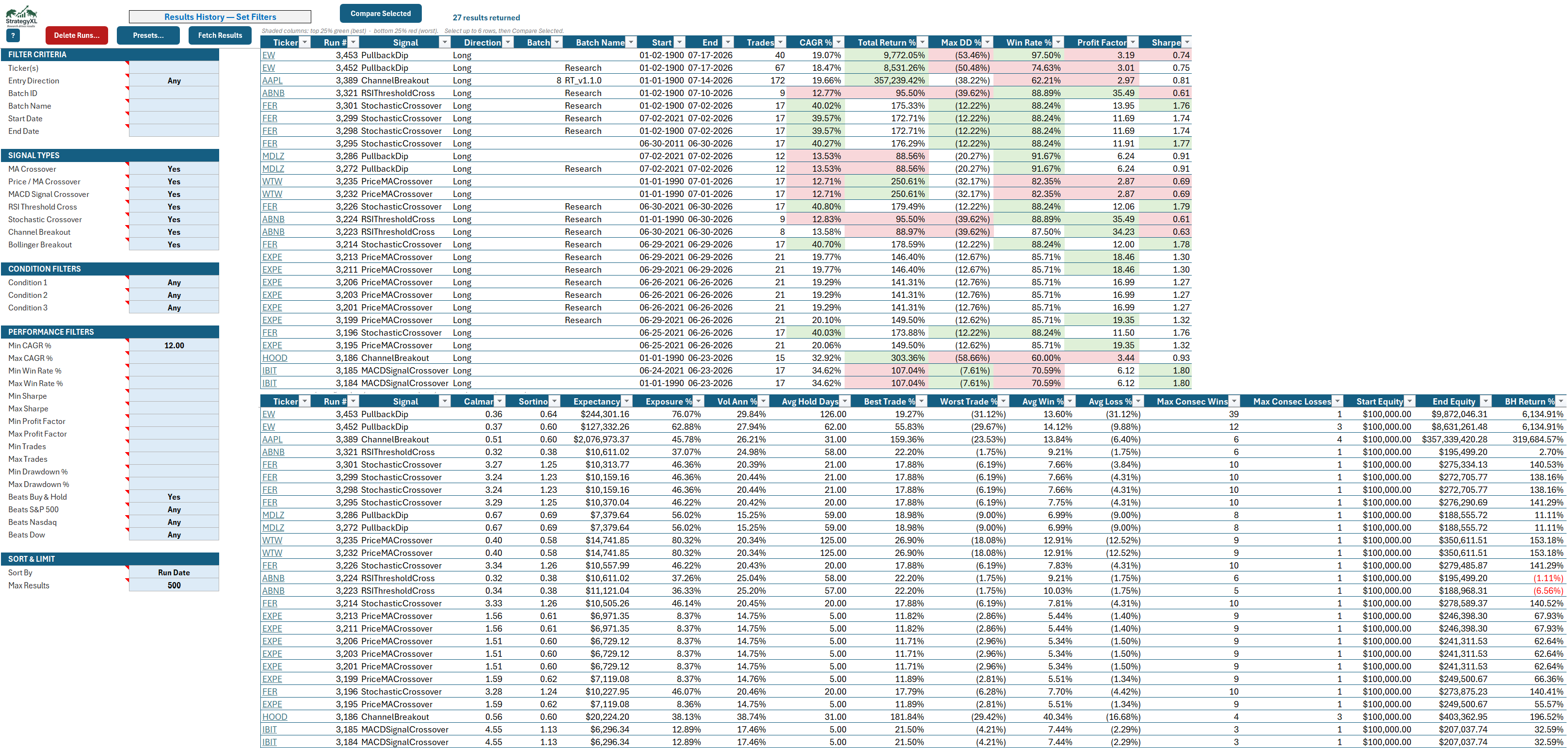Toggle the Beats Buy & Hold 'Yes' cell

pyautogui.click(x=174, y=497)
